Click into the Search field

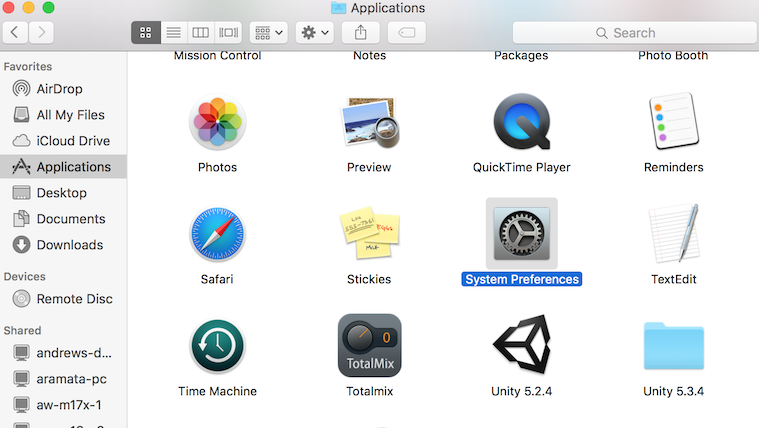click(635, 32)
